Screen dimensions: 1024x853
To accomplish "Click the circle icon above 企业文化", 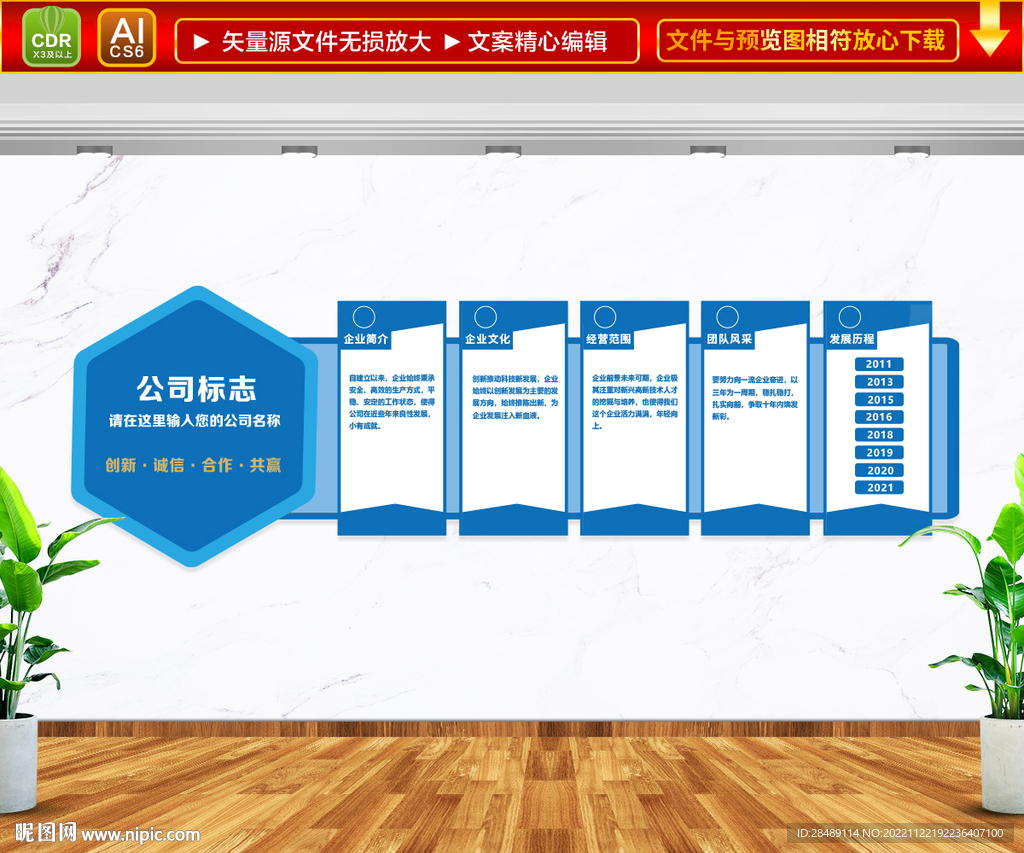I will (485, 317).
